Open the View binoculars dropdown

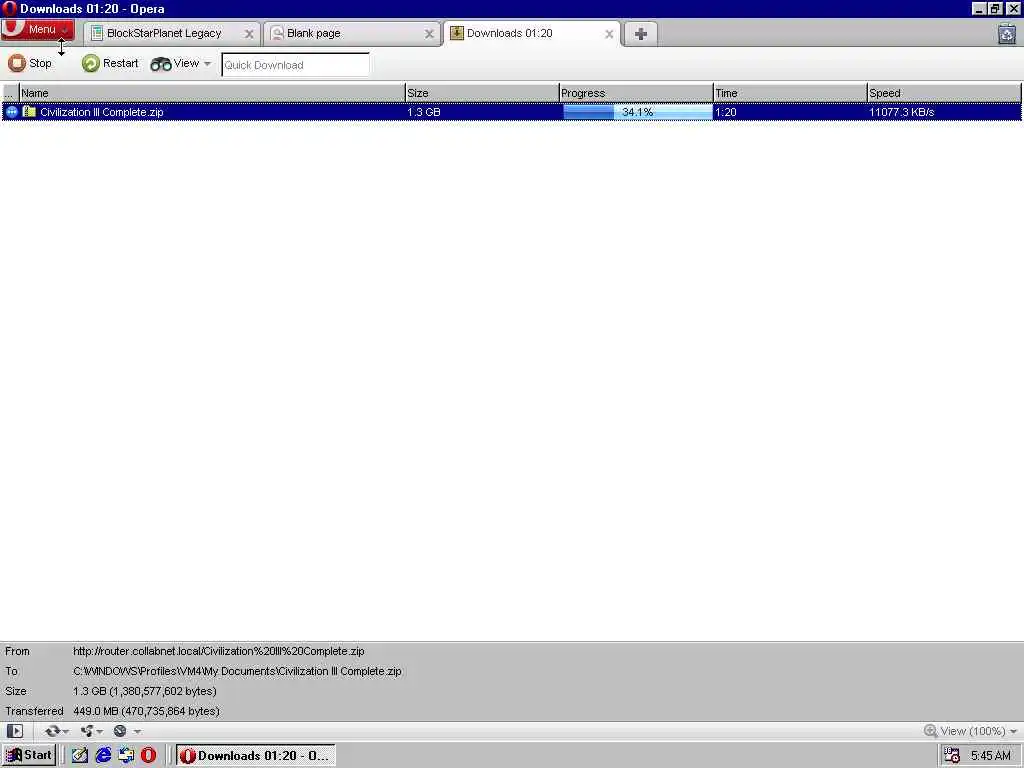click(181, 63)
